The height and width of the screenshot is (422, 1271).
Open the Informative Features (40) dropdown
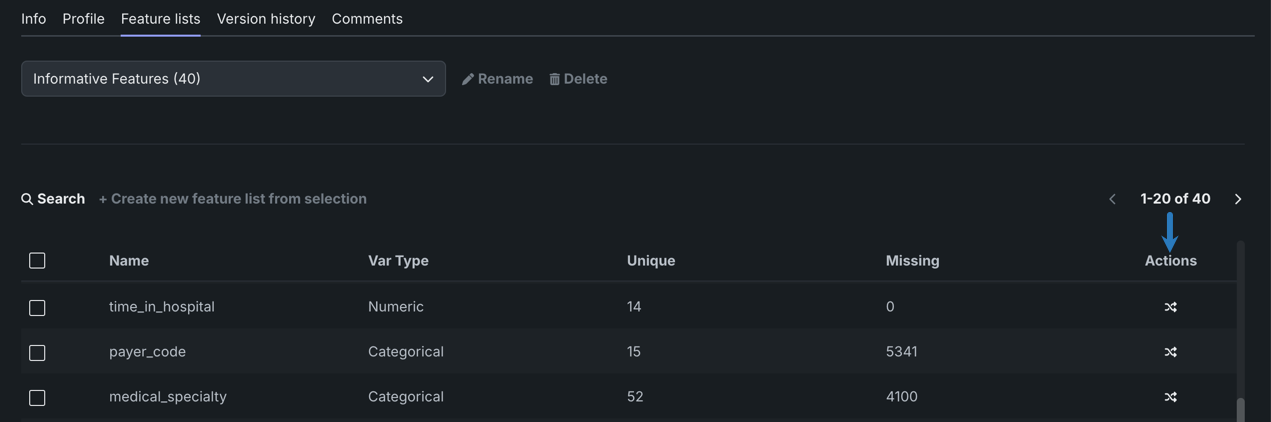click(233, 79)
